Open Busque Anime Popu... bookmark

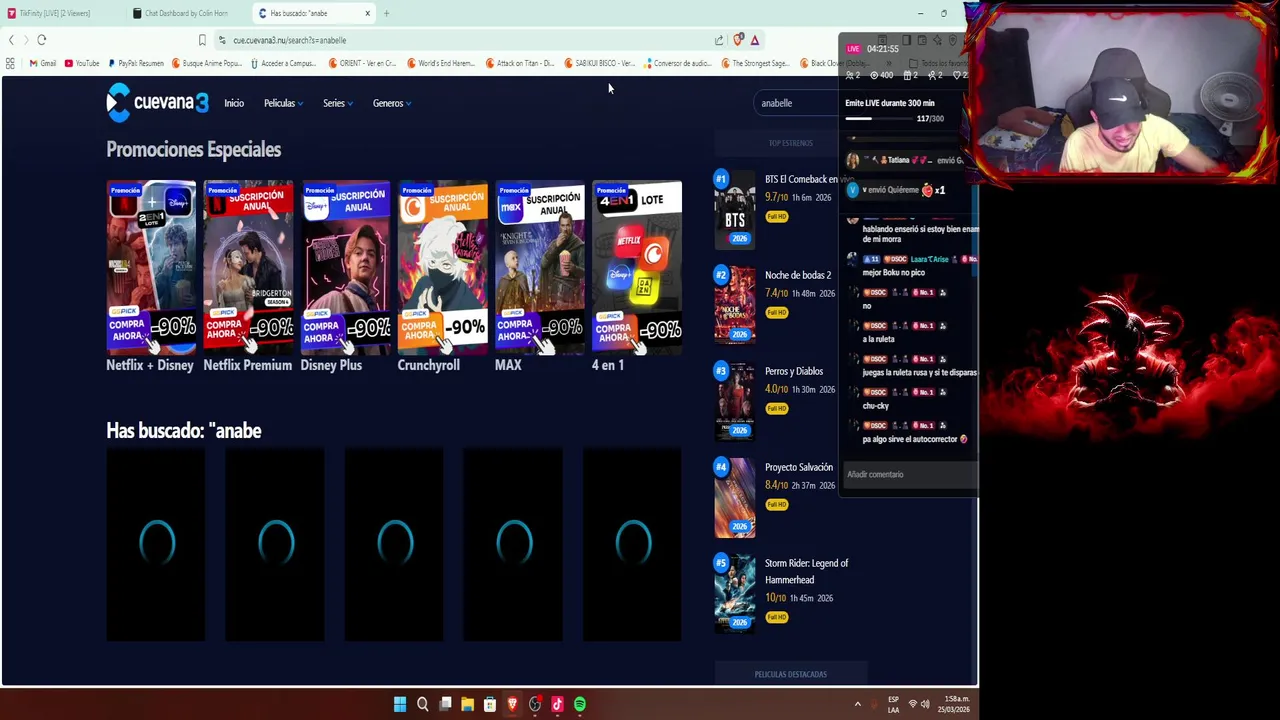pos(207,63)
